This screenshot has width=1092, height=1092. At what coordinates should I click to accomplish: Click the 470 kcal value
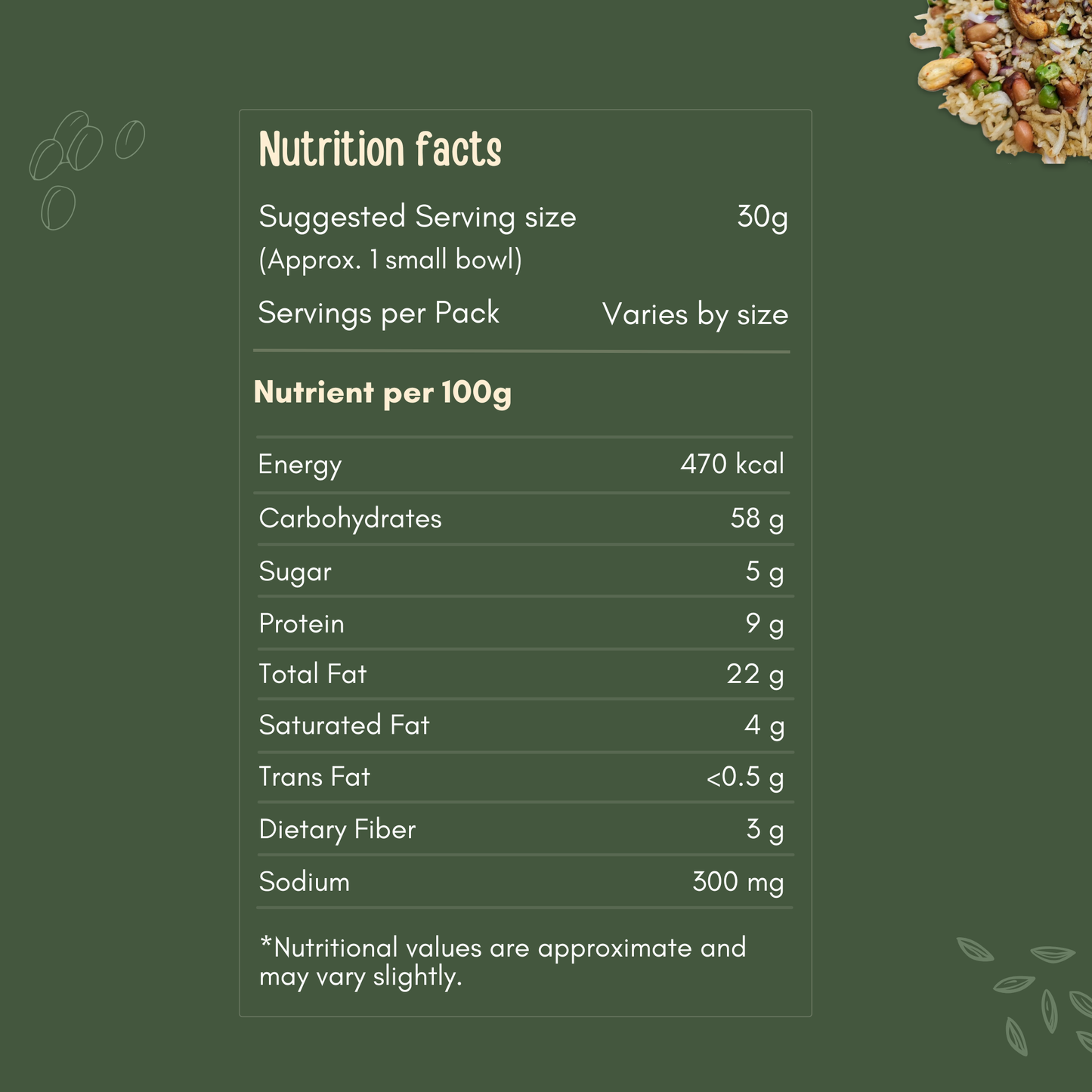coord(732,464)
